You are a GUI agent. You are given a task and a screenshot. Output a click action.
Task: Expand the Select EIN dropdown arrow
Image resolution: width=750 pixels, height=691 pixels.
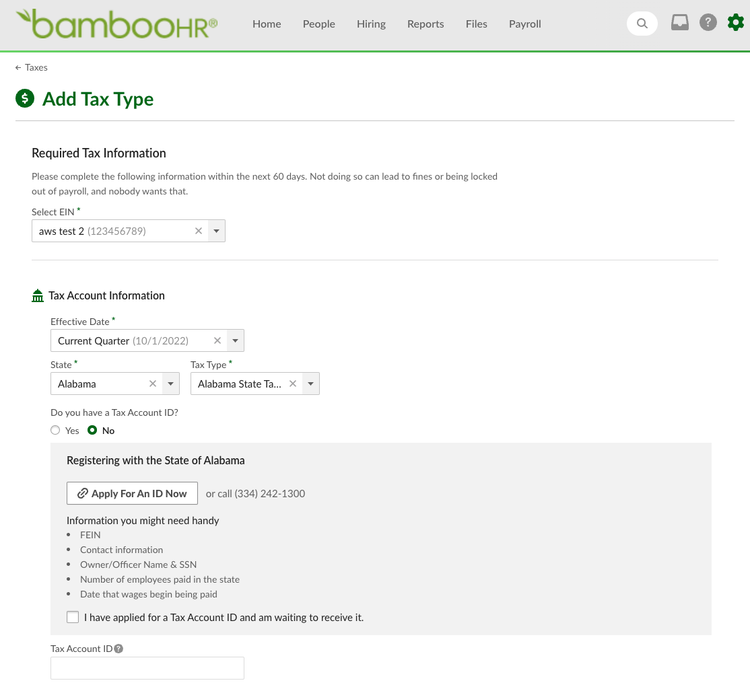[216, 231]
